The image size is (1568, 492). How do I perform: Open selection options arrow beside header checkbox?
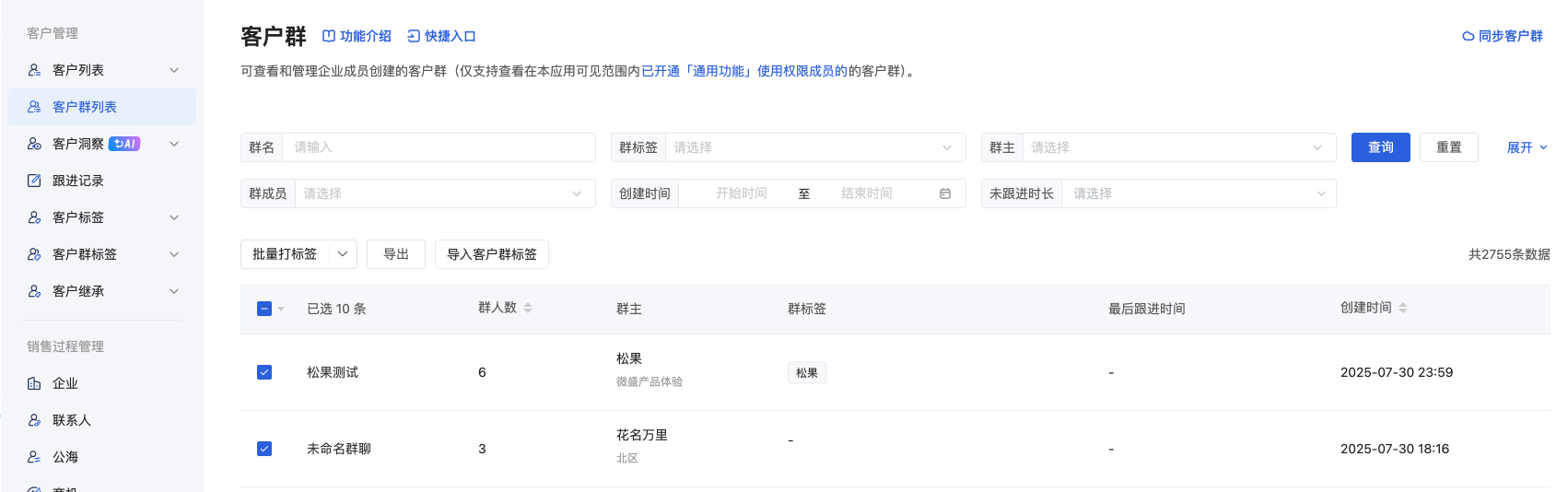click(x=281, y=309)
